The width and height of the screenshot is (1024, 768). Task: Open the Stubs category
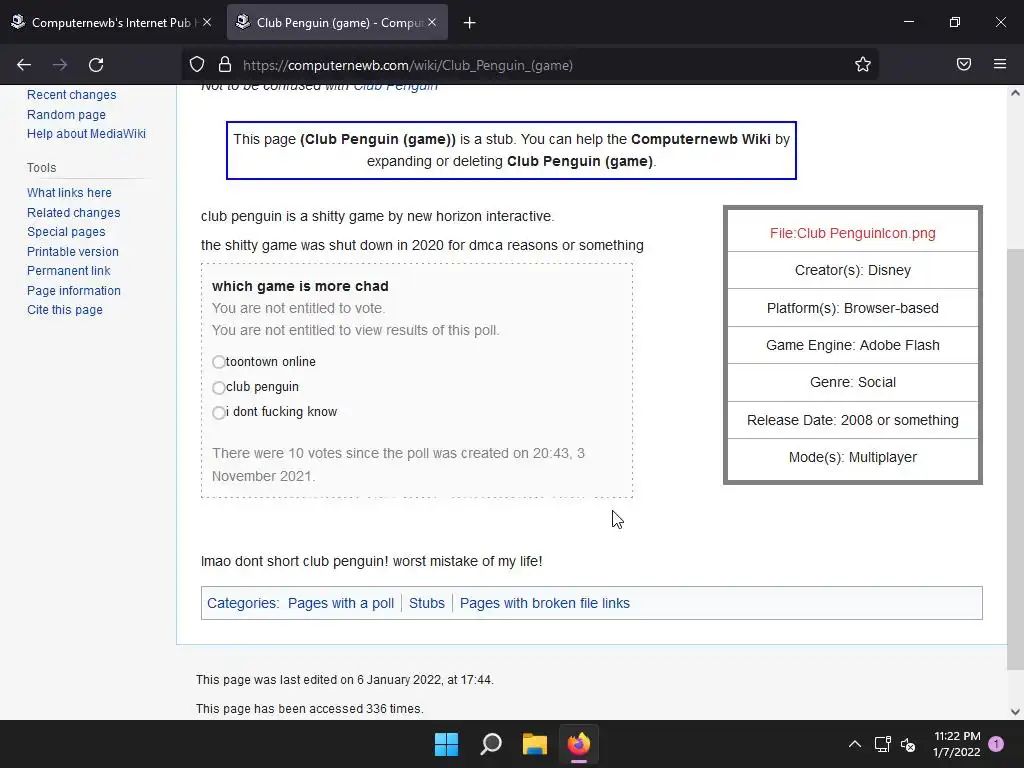pos(426,603)
